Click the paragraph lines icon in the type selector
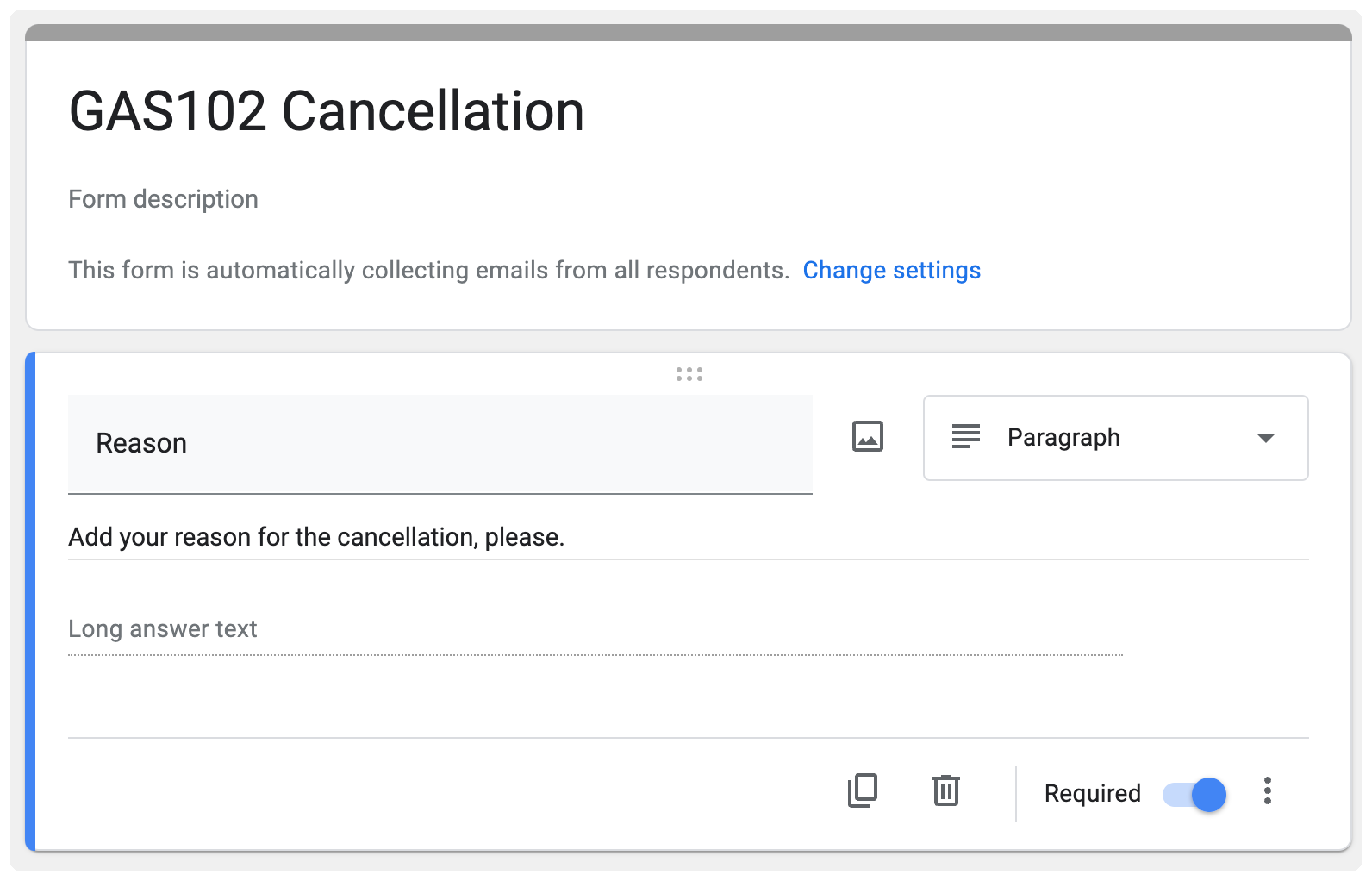Image resolution: width=1372 pixels, height=881 pixels. click(965, 437)
